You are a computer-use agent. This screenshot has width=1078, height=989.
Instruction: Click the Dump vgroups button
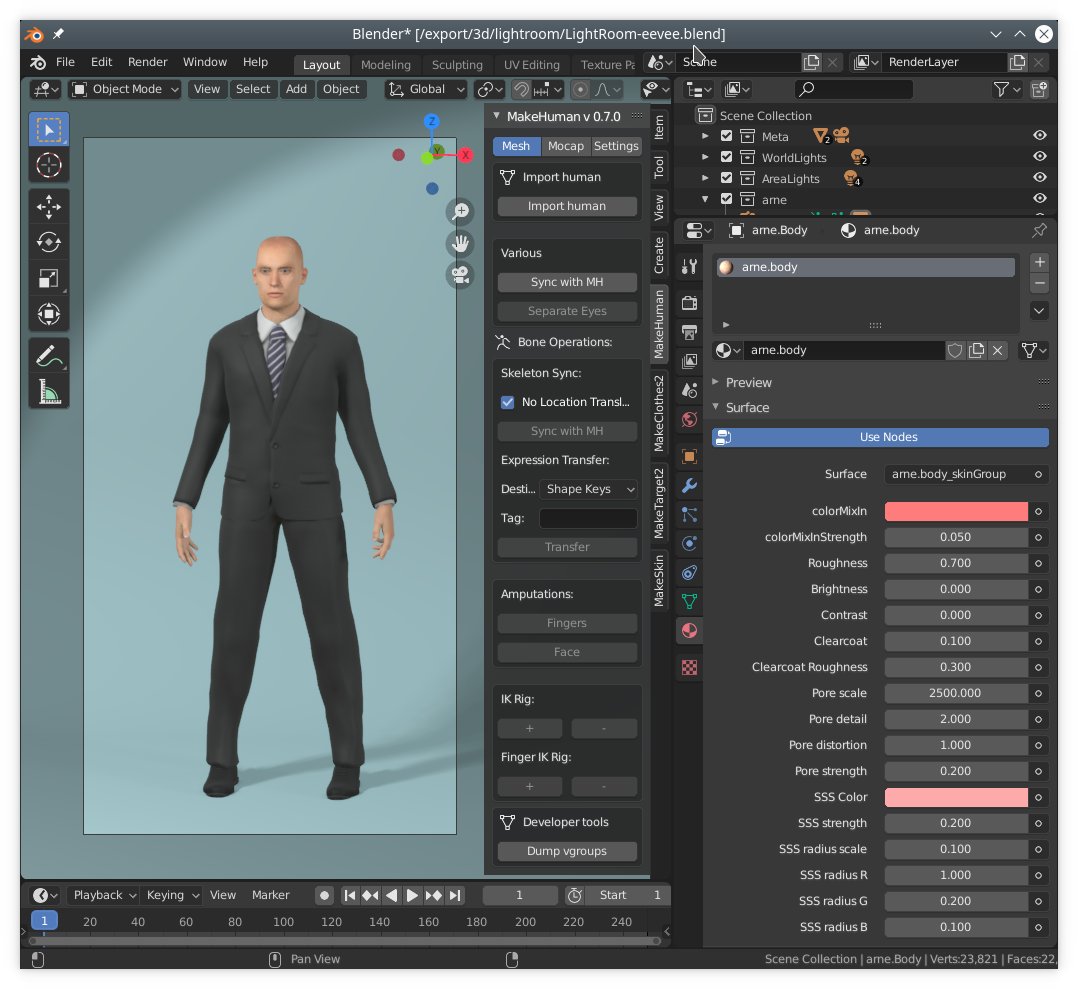[x=567, y=851]
